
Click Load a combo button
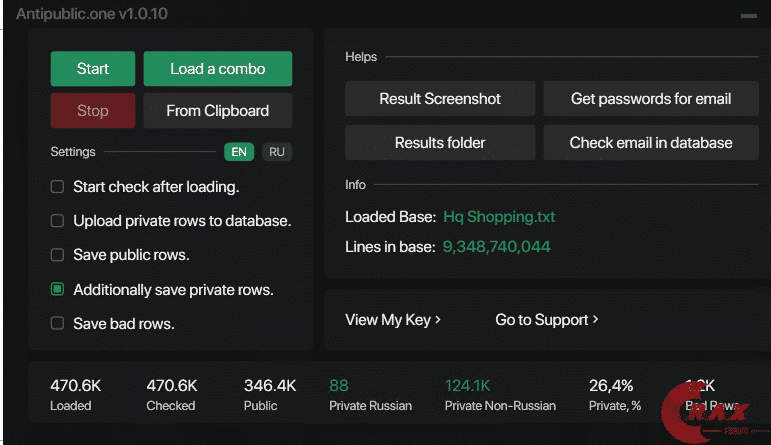(x=217, y=69)
